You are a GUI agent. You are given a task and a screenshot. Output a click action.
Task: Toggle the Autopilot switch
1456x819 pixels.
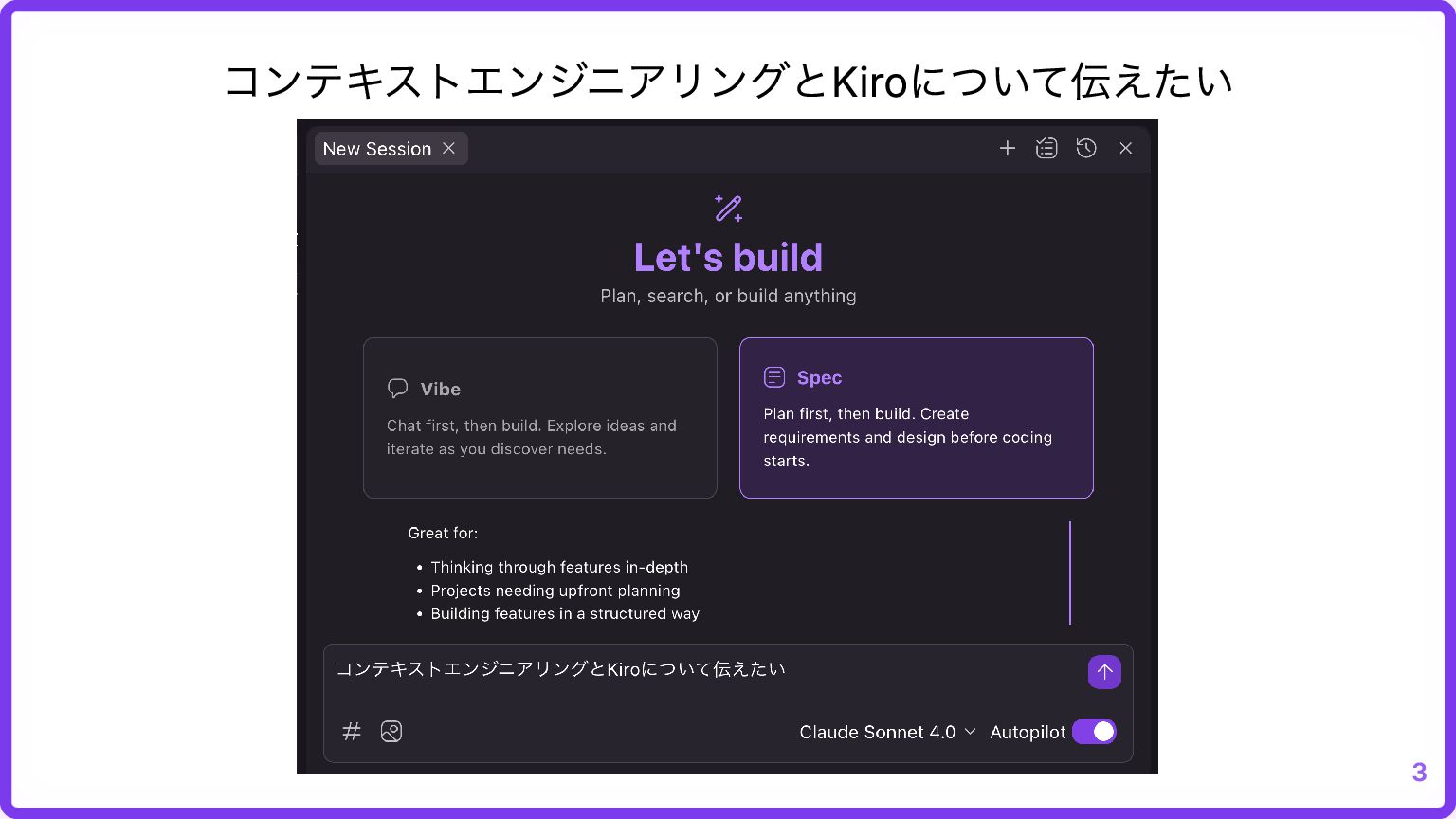click(1094, 732)
